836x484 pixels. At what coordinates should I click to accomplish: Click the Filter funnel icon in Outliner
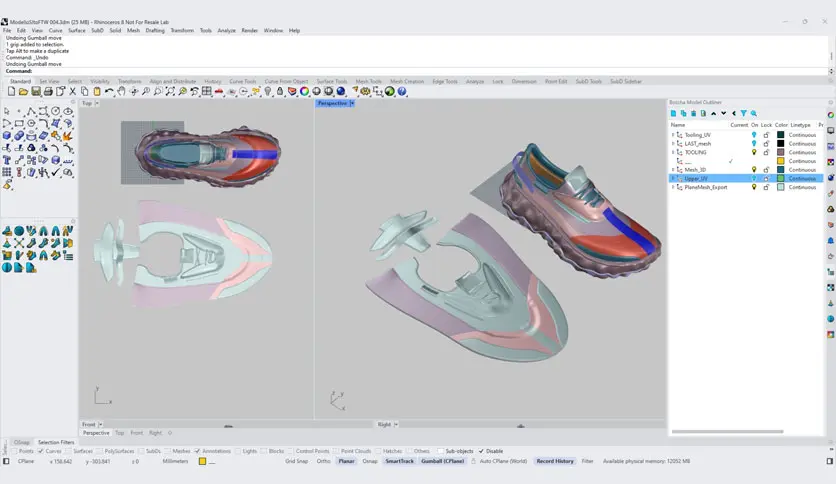(743, 114)
